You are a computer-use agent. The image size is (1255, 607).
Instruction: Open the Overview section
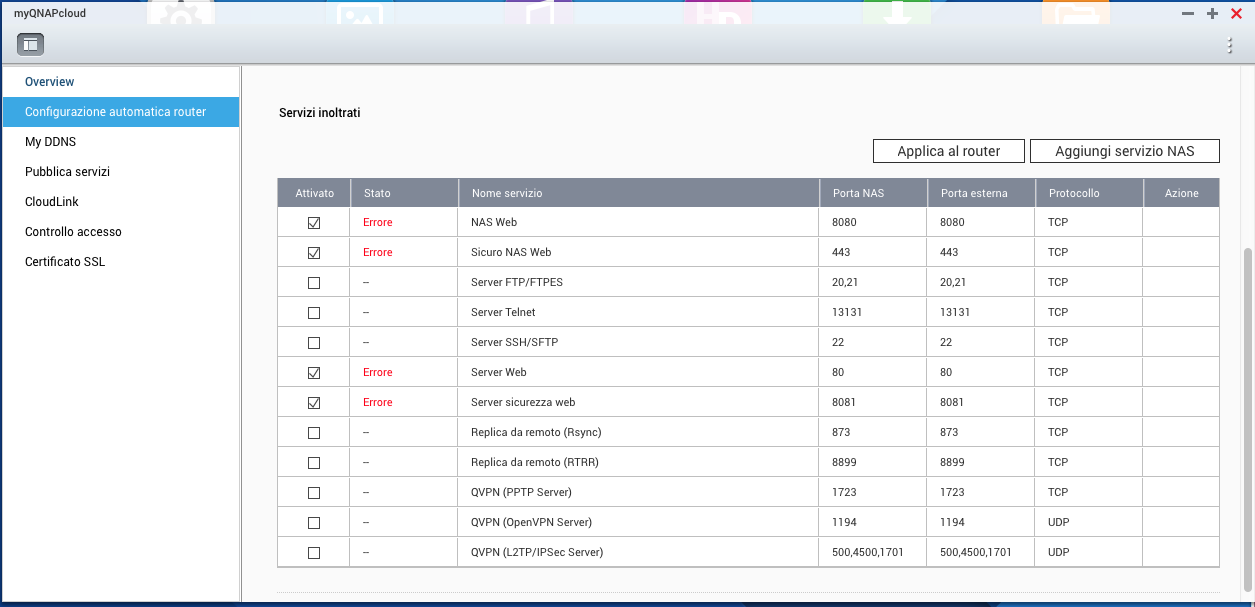(x=50, y=82)
